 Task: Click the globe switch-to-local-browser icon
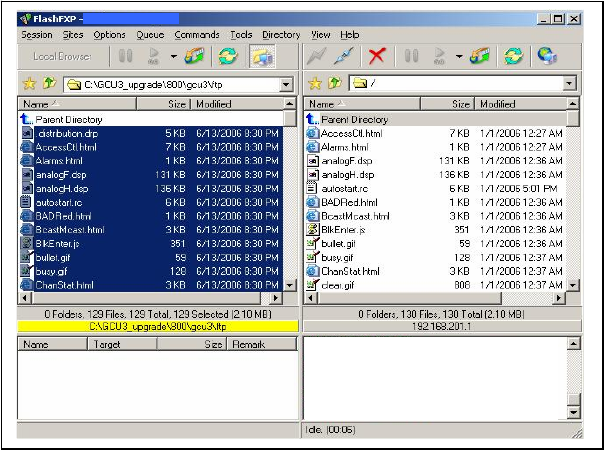[x=547, y=56]
